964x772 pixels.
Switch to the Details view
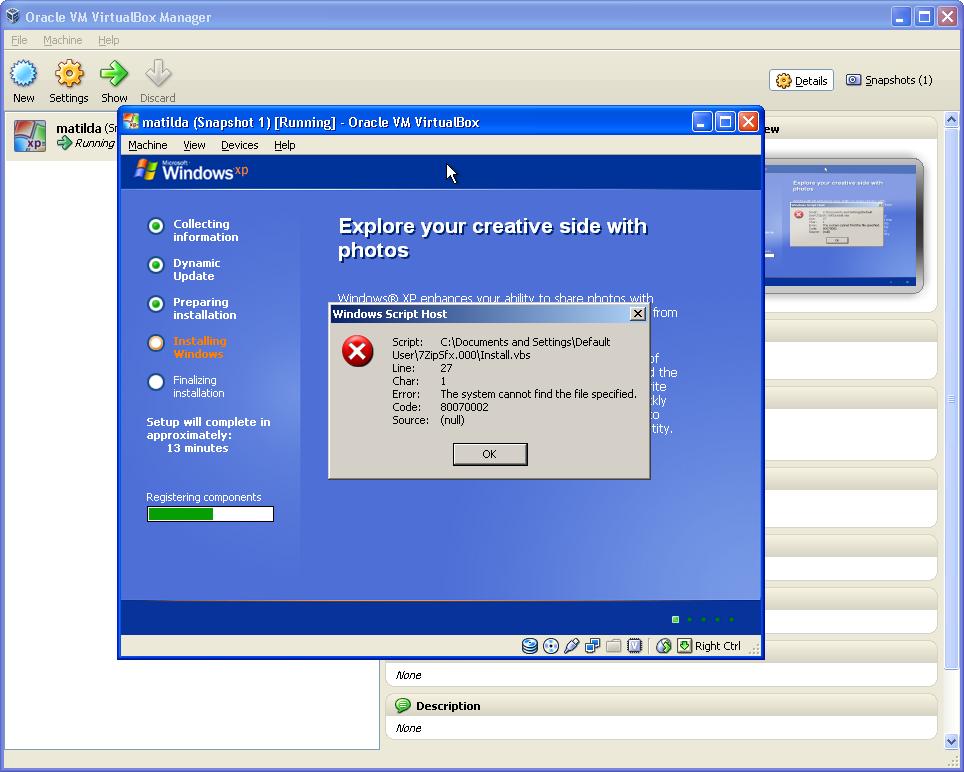coord(801,81)
